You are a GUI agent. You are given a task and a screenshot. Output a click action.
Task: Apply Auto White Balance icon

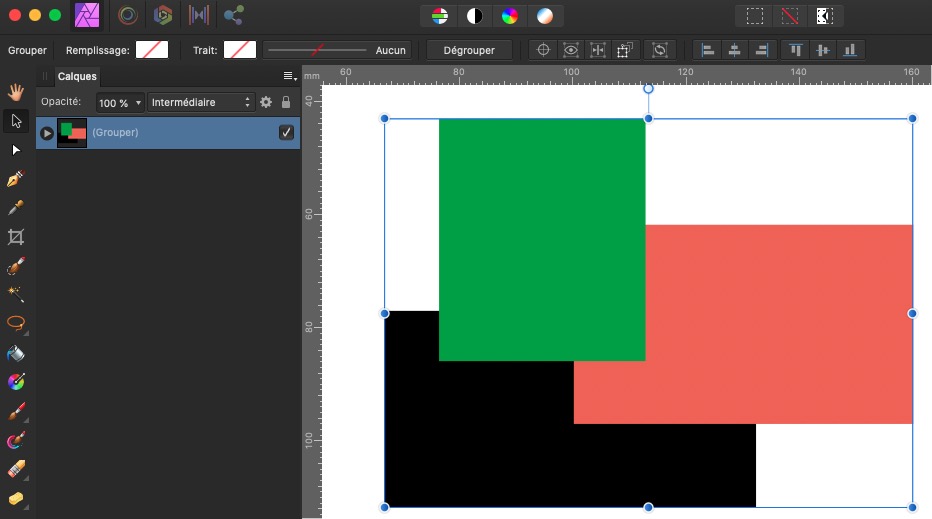point(544,16)
